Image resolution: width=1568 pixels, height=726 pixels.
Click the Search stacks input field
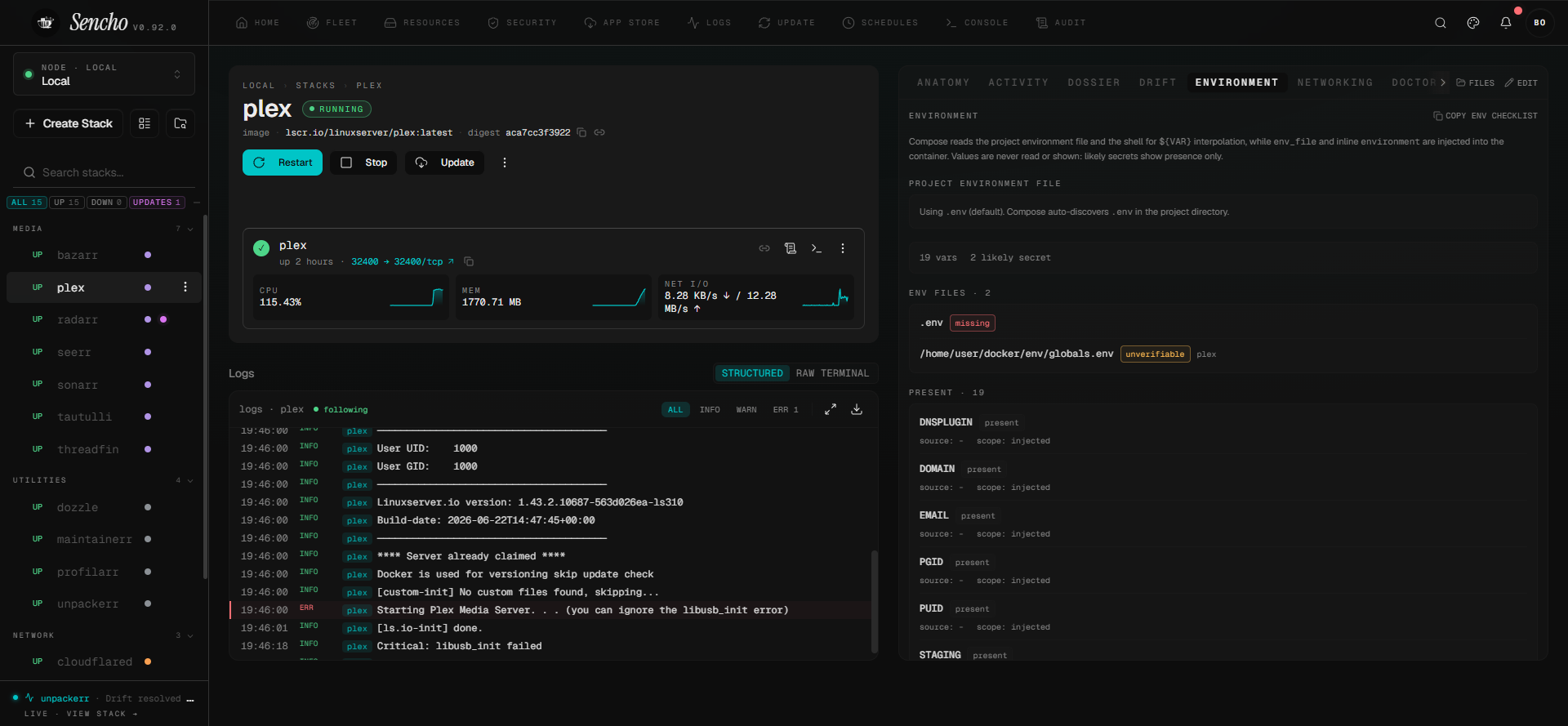[105, 172]
